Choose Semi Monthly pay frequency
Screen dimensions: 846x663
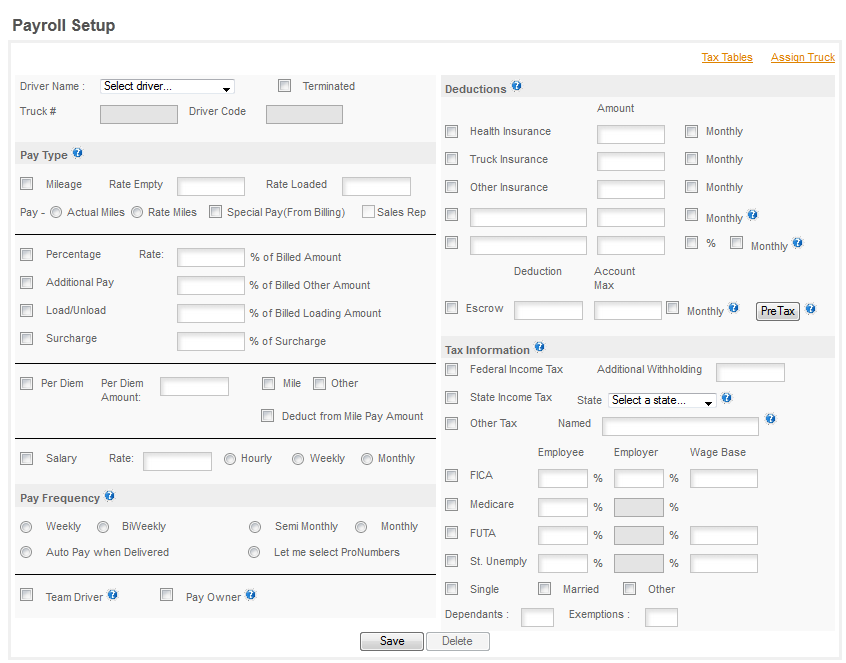pos(255,527)
